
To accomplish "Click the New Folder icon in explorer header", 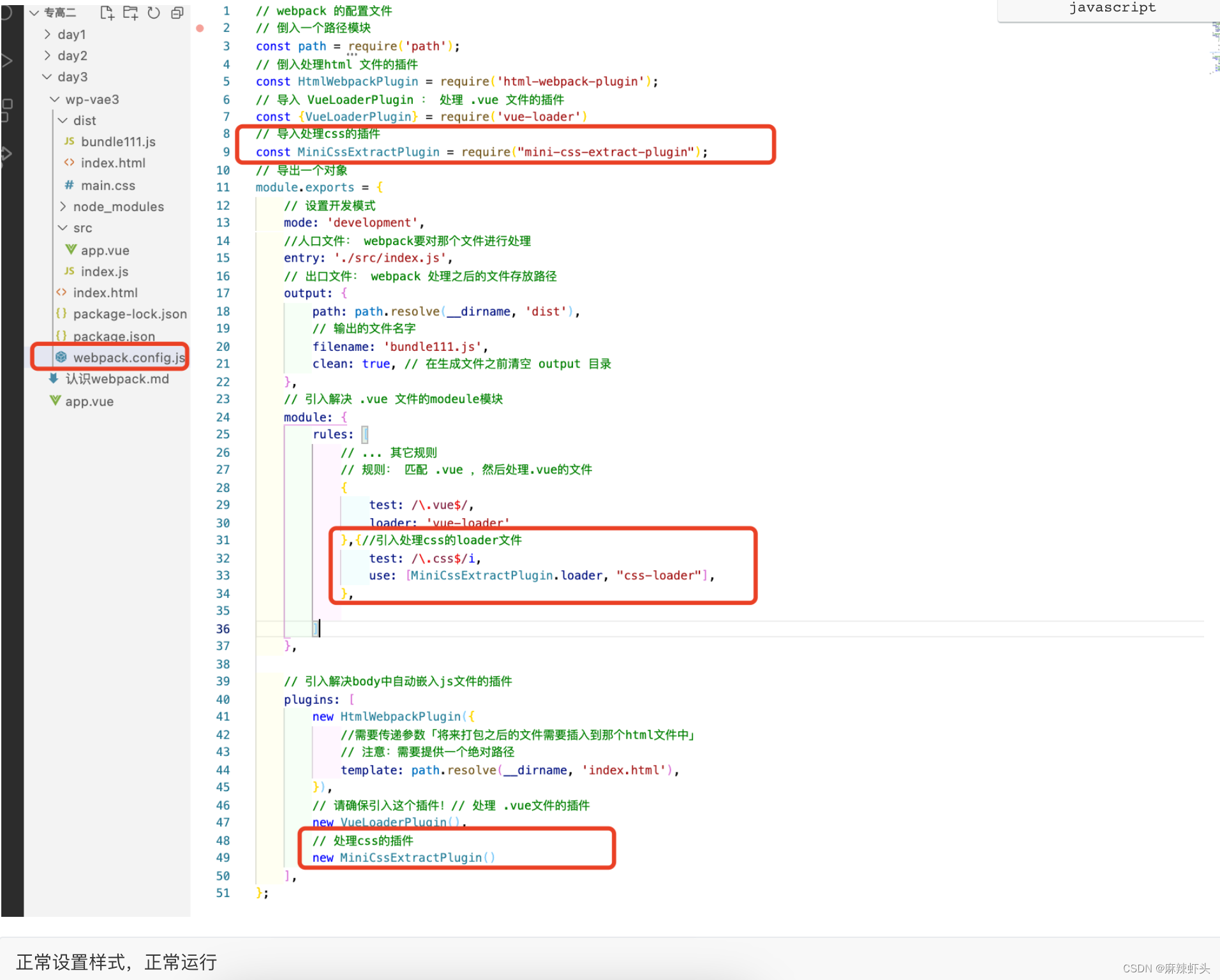I will pyautogui.click(x=130, y=13).
